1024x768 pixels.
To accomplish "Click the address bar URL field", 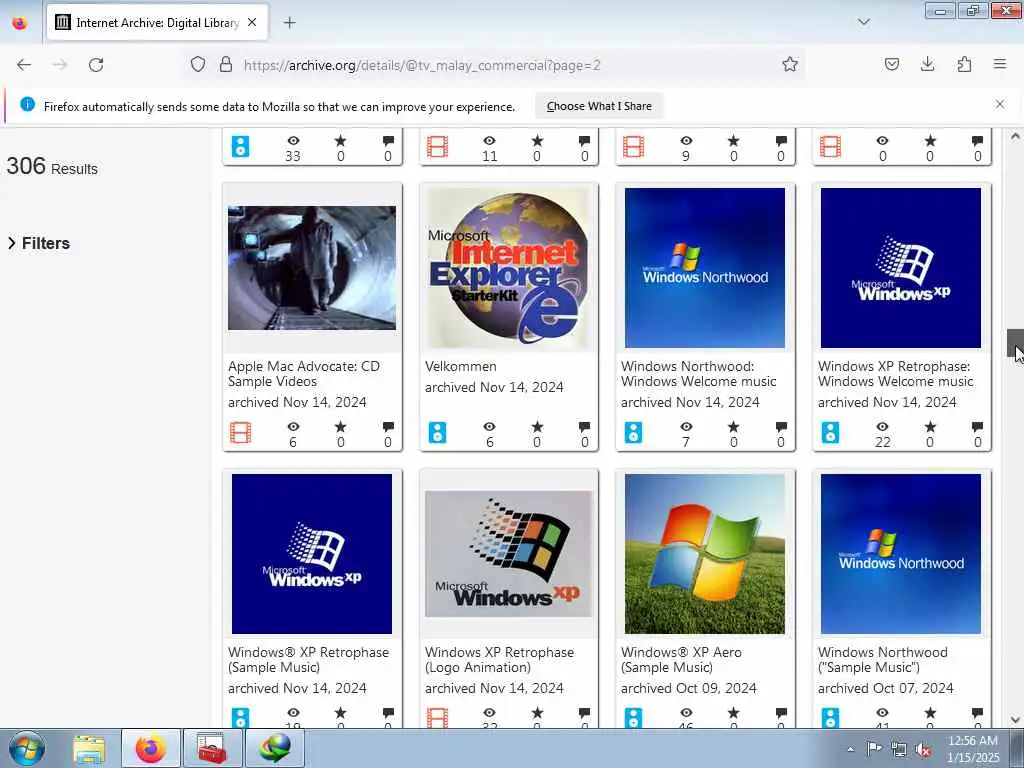I will 494,65.
